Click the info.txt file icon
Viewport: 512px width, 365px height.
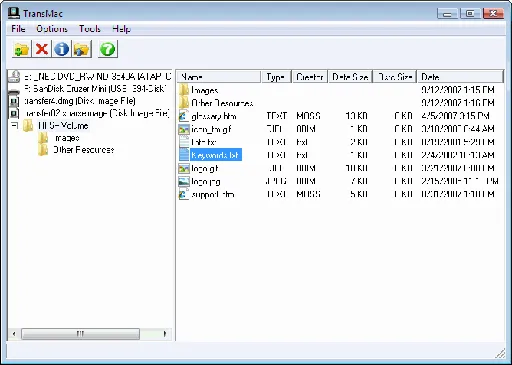(x=184, y=142)
